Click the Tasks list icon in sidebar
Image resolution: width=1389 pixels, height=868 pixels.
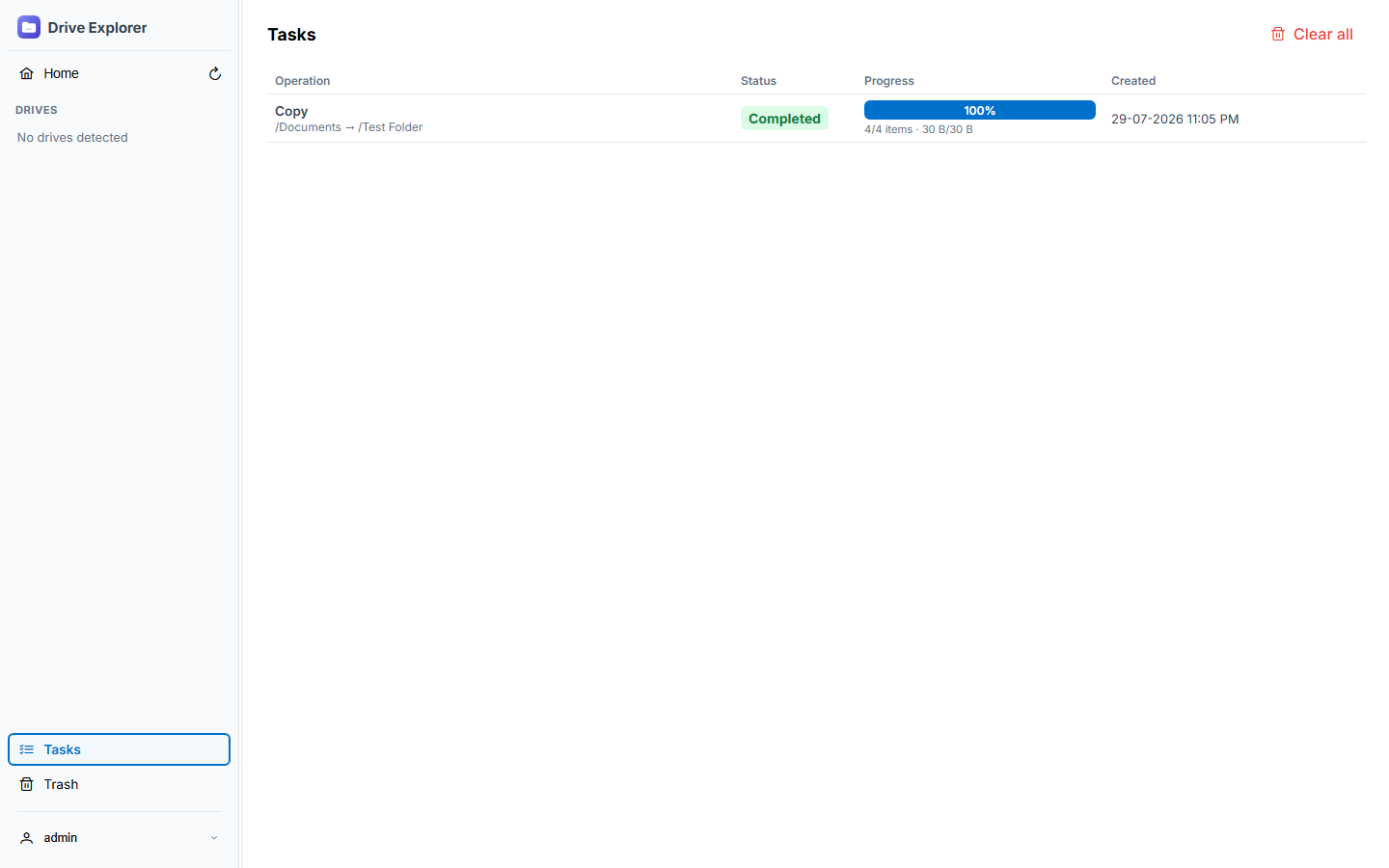(27, 749)
